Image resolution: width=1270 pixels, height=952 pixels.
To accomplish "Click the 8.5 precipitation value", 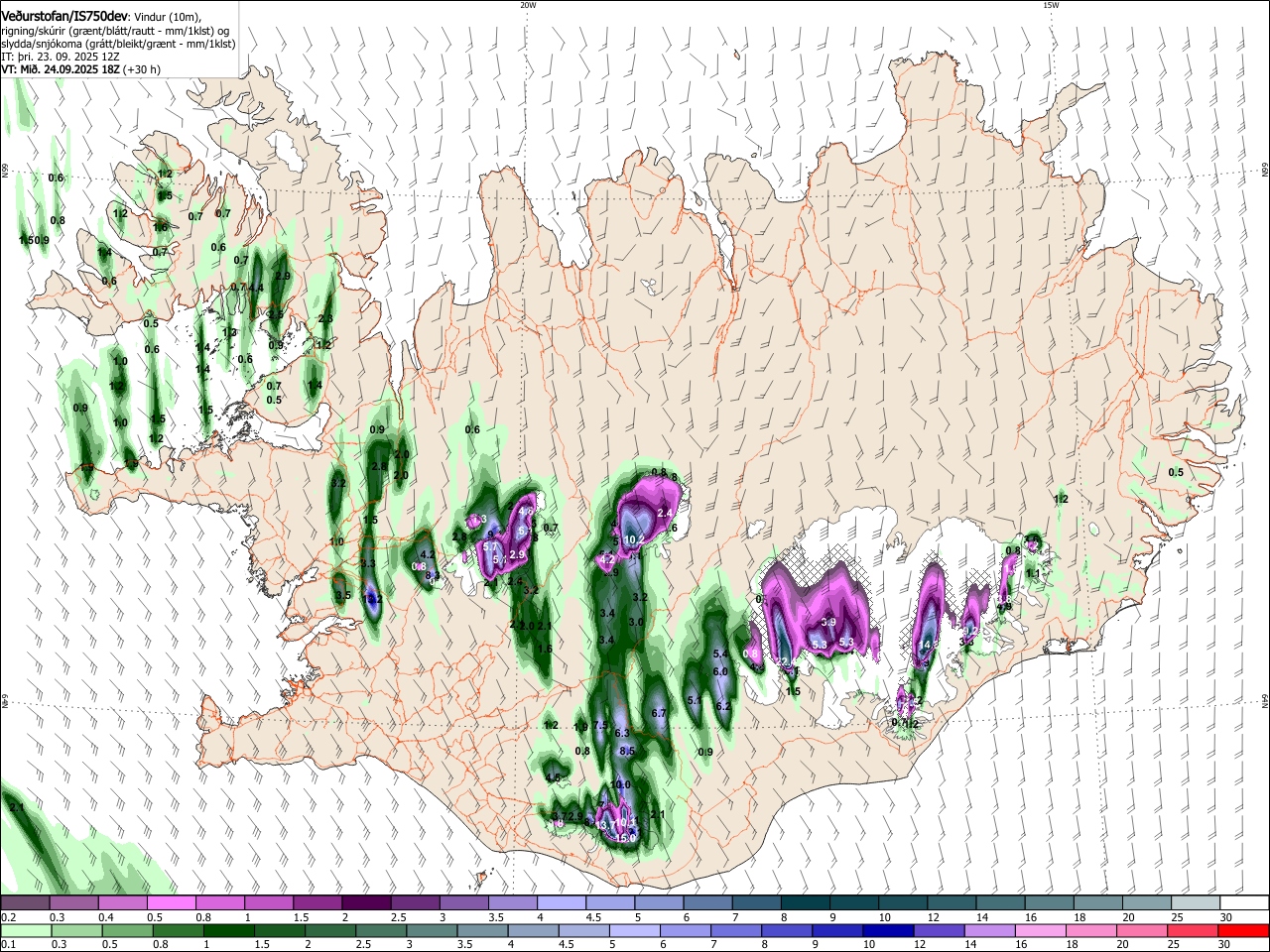I will (x=627, y=752).
